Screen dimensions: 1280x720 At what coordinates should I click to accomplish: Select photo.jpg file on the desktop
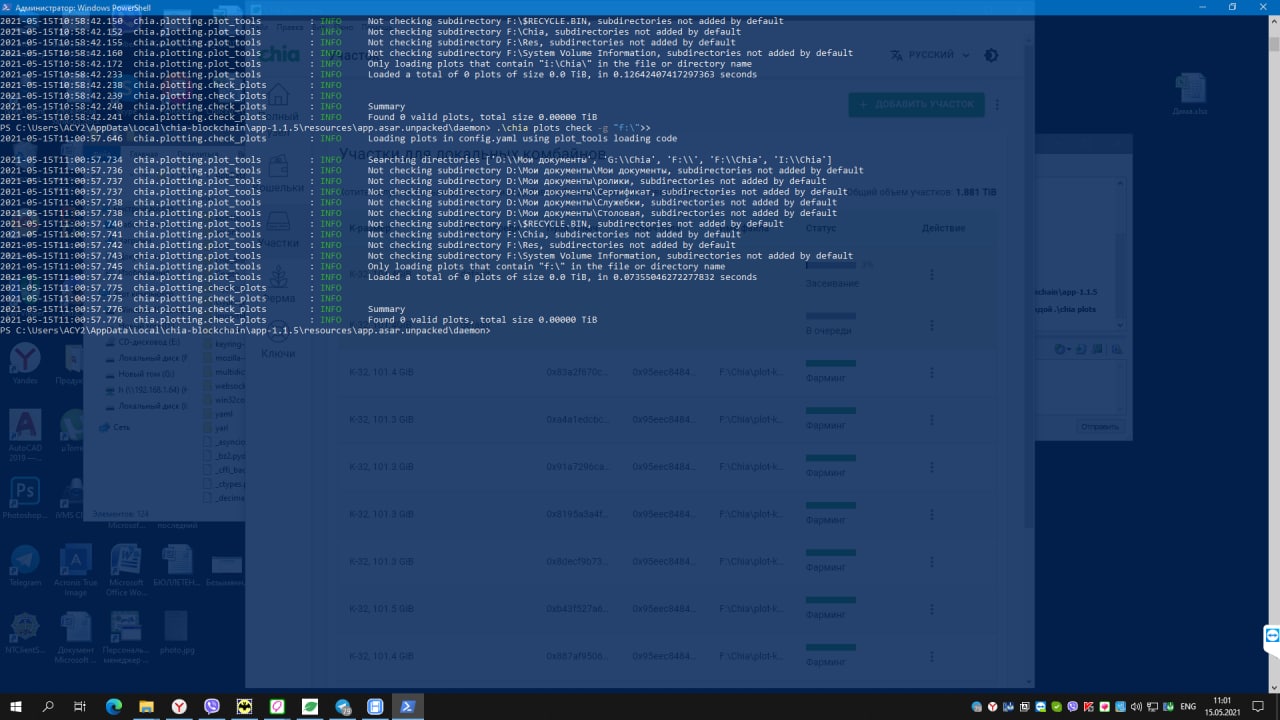pos(176,633)
